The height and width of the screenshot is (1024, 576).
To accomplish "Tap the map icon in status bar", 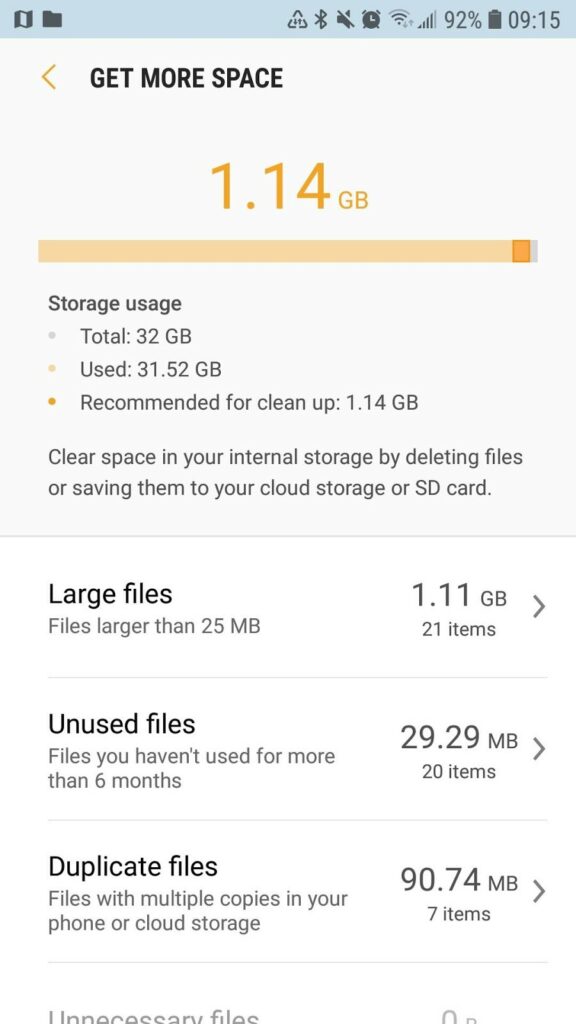I will (x=23, y=20).
